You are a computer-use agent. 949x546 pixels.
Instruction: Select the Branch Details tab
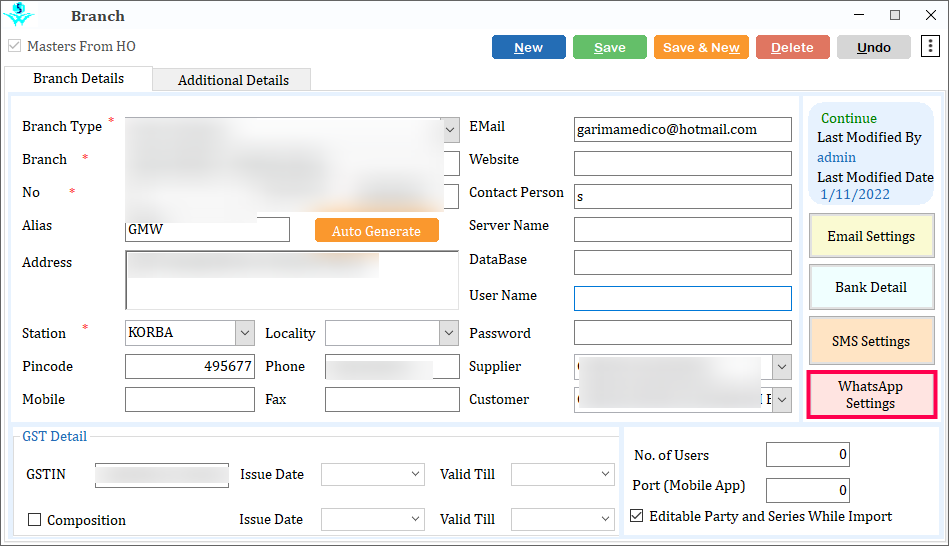(x=79, y=78)
